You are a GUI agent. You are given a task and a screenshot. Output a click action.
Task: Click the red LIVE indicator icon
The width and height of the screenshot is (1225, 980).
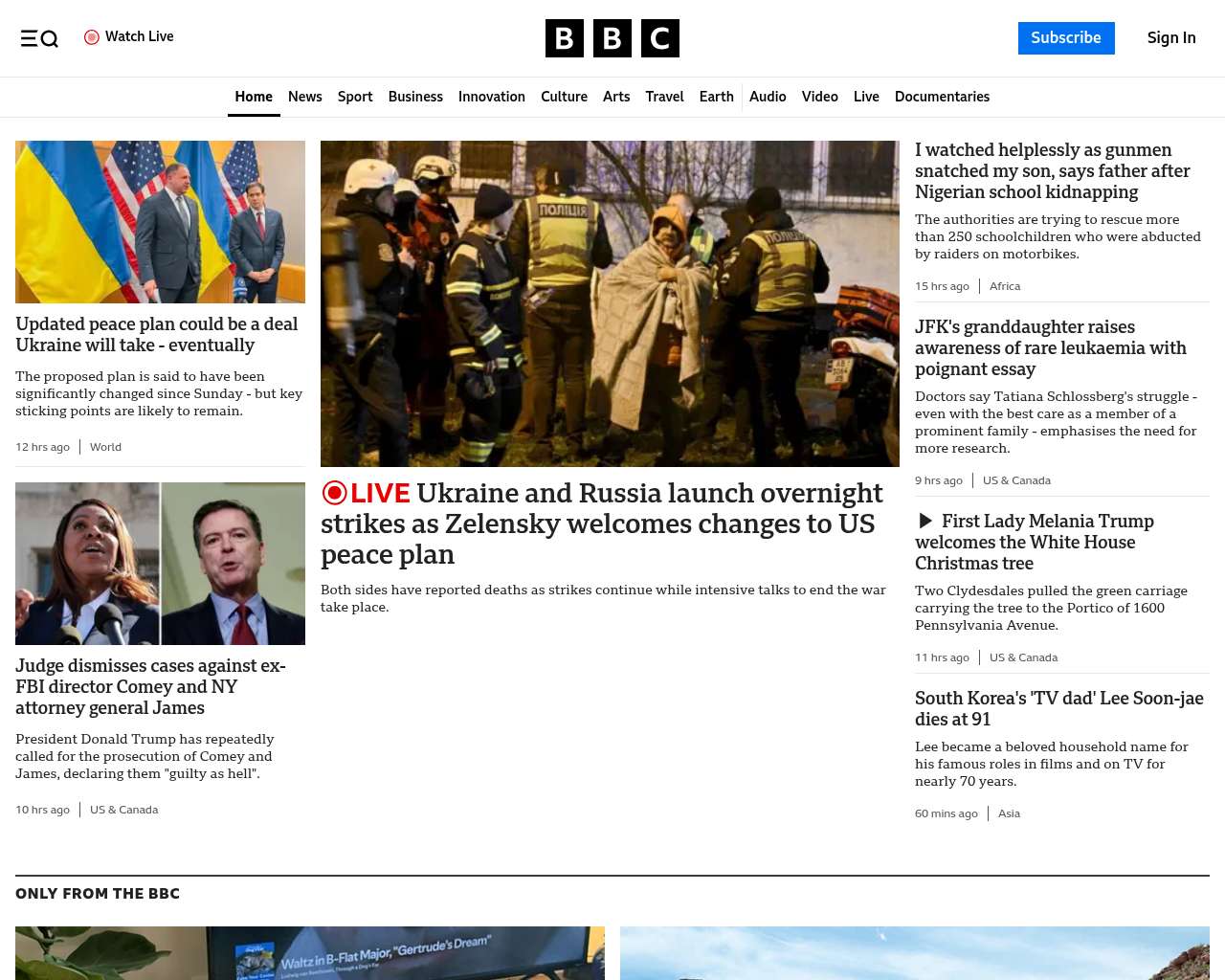click(x=335, y=493)
